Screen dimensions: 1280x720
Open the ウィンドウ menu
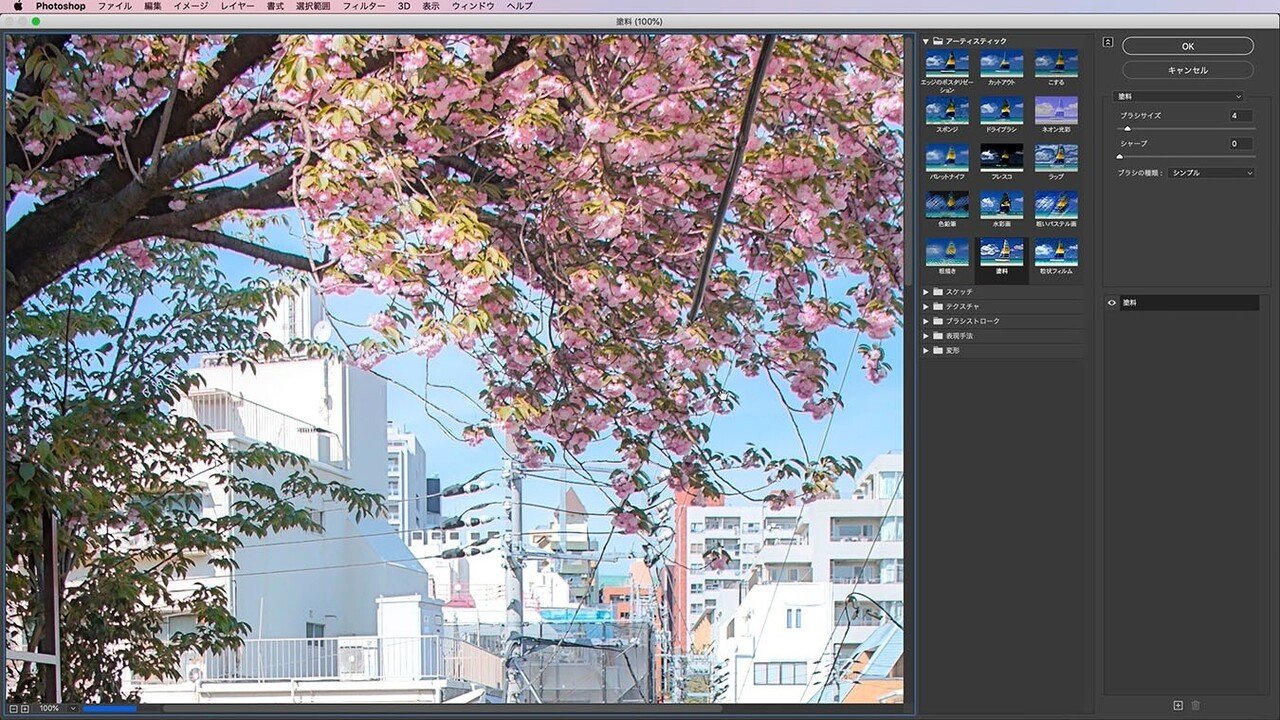tap(473, 6)
